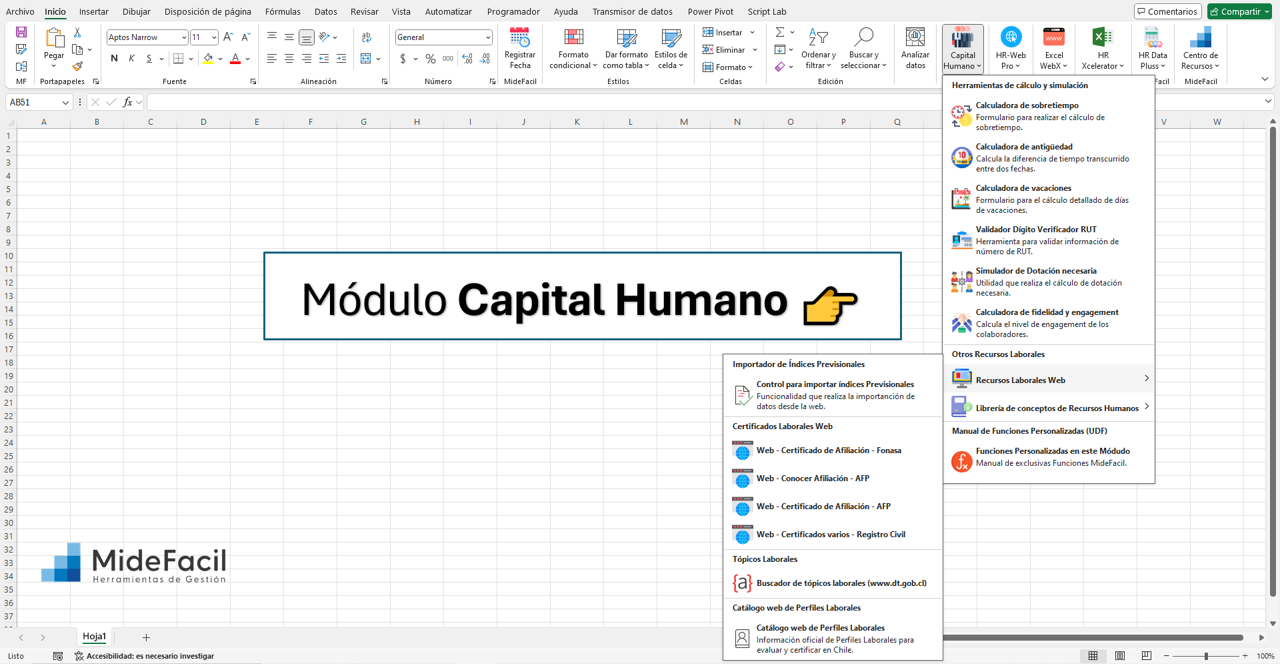Expand the Name Box dropdown arrow
The image size is (1280, 664).
point(65,102)
